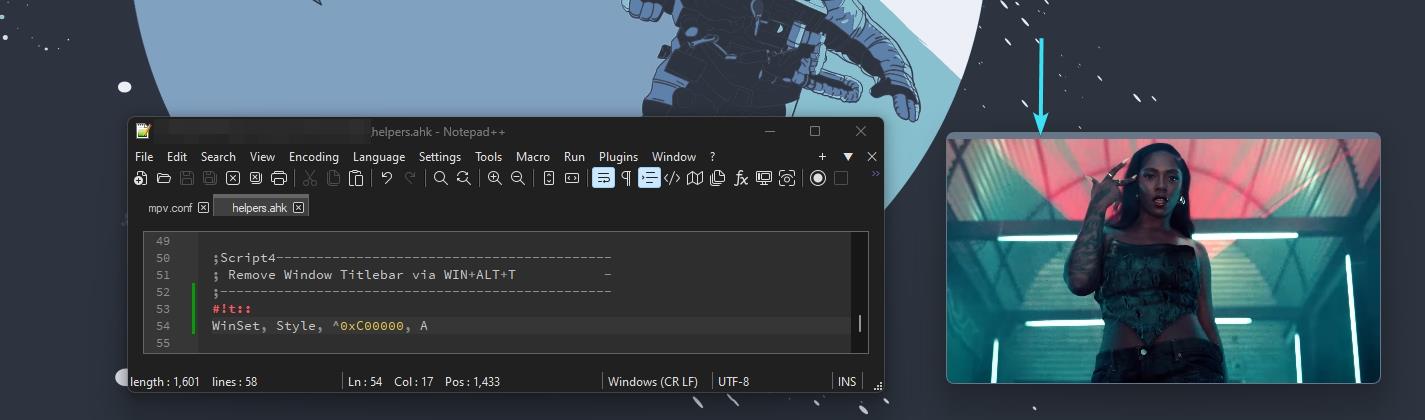Open the Plugins menu
This screenshot has height=420, width=1425.
point(618,157)
